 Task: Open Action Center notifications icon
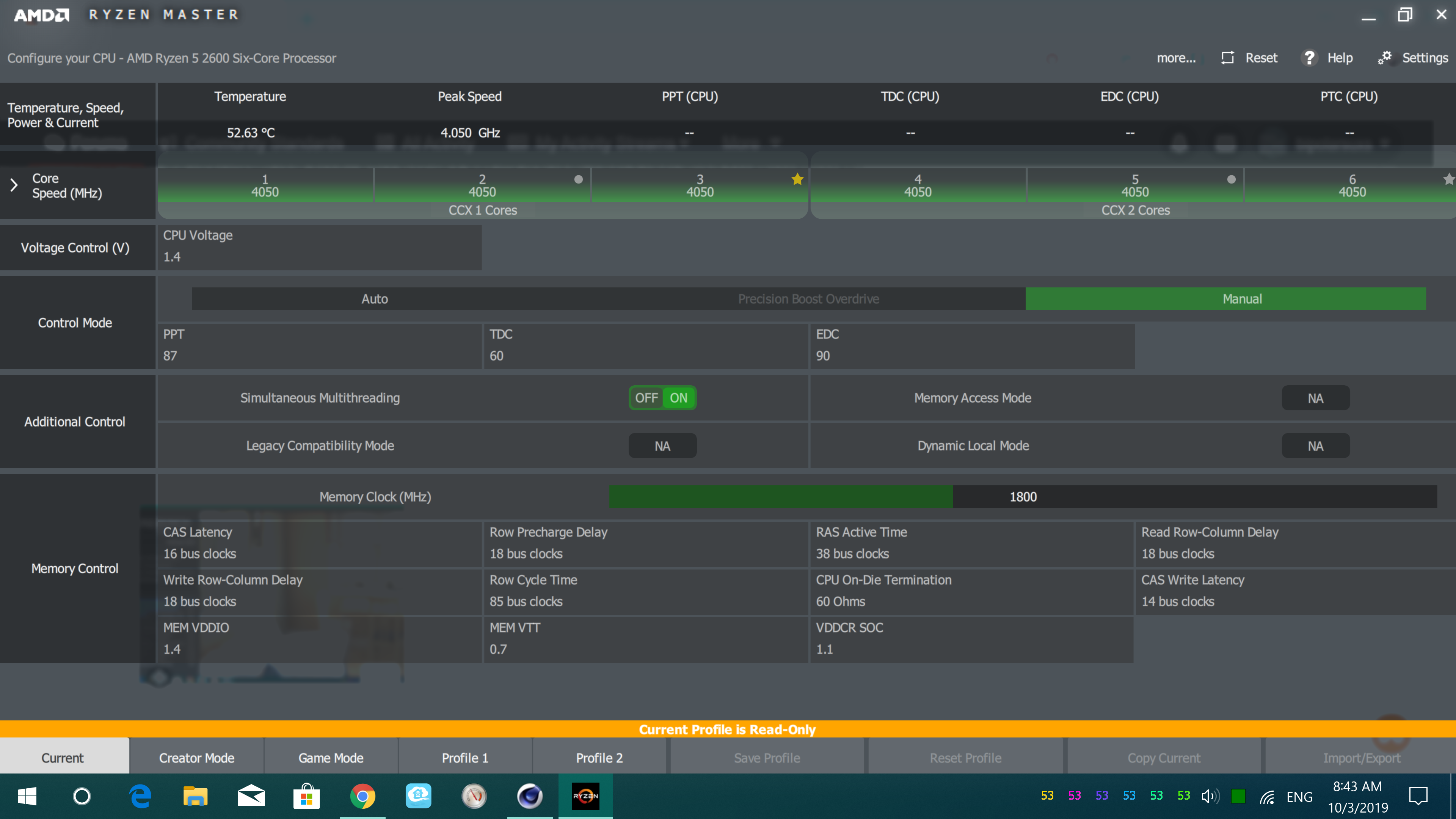coord(1418,796)
